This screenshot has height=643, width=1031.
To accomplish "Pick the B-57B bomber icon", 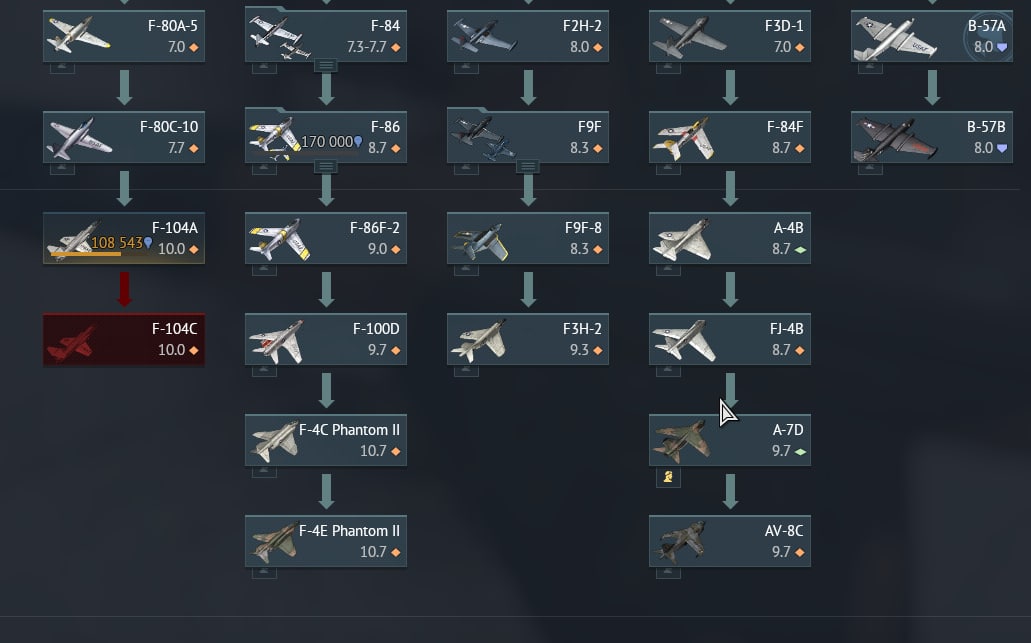I will point(894,138).
